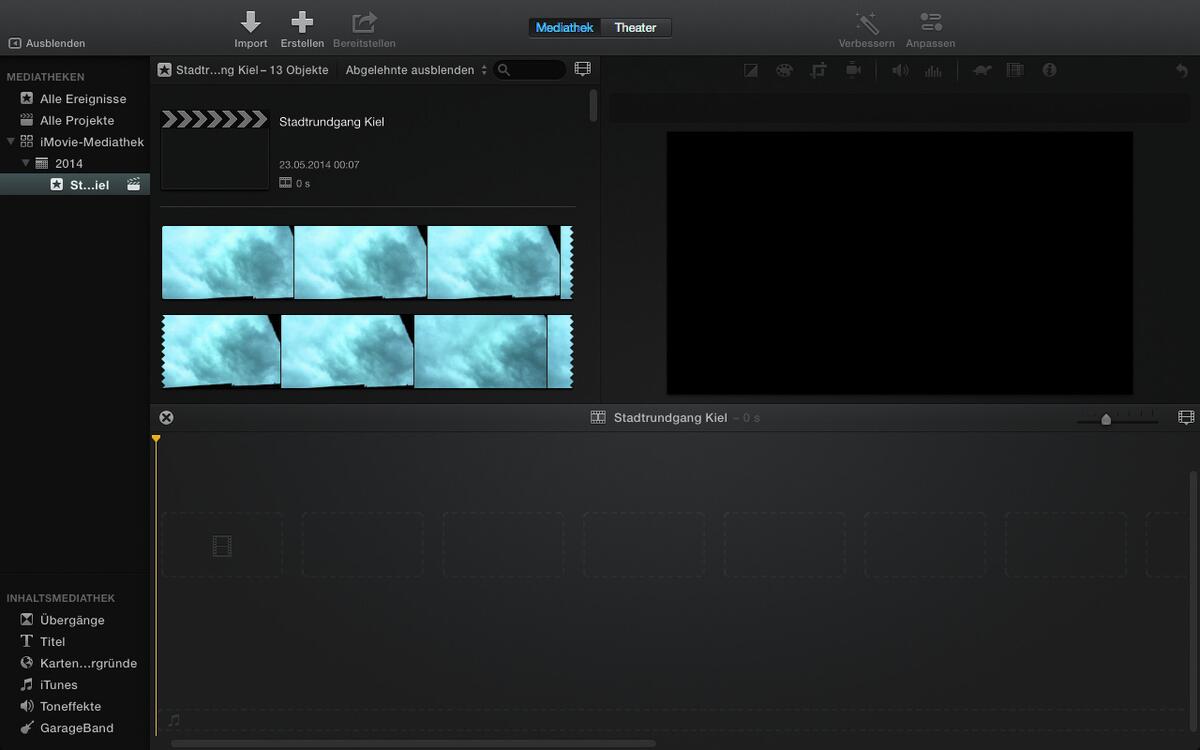Click Mediathek at the top center
The width and height of the screenshot is (1200, 750).
pyautogui.click(x=564, y=27)
